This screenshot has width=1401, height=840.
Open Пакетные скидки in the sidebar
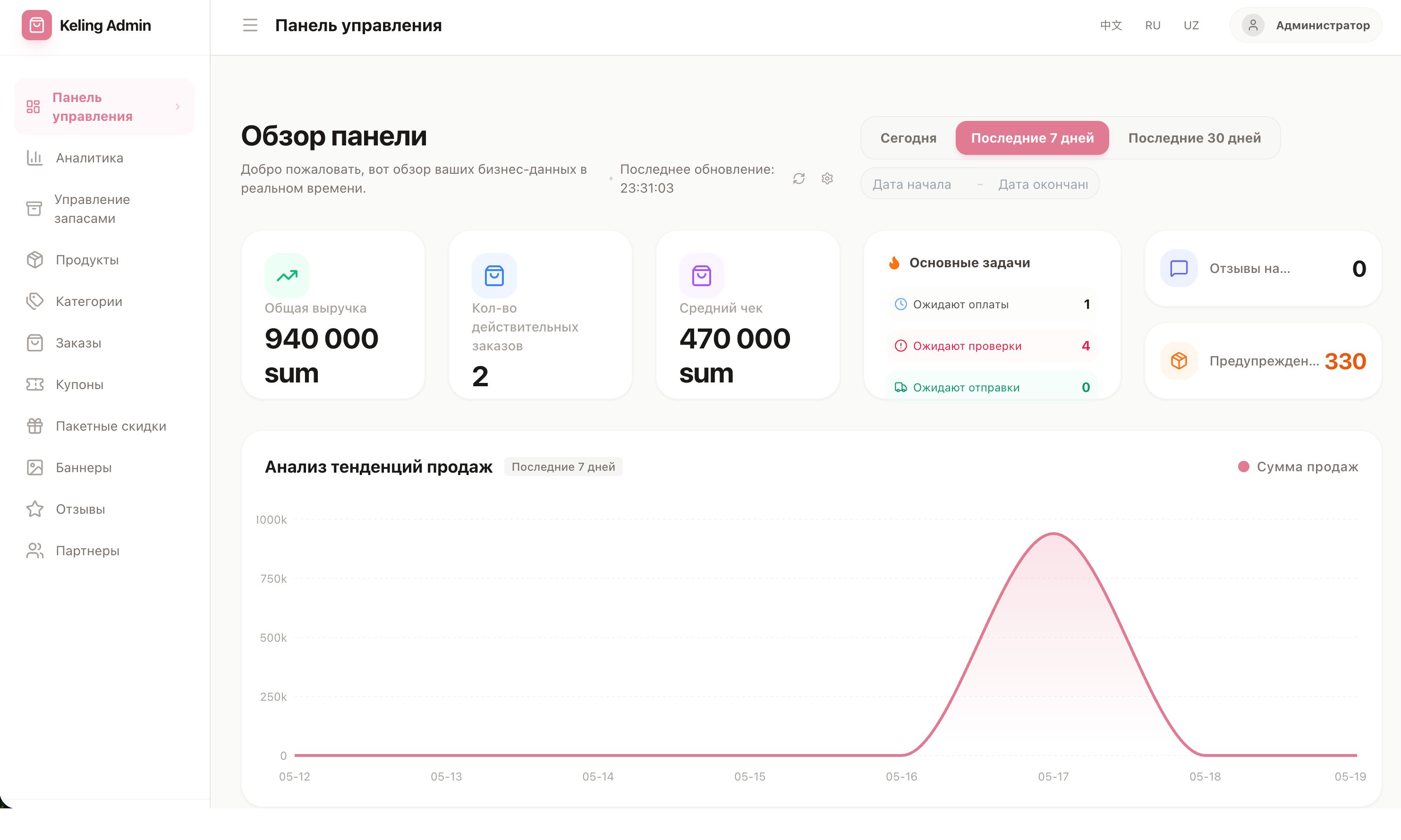(105, 425)
